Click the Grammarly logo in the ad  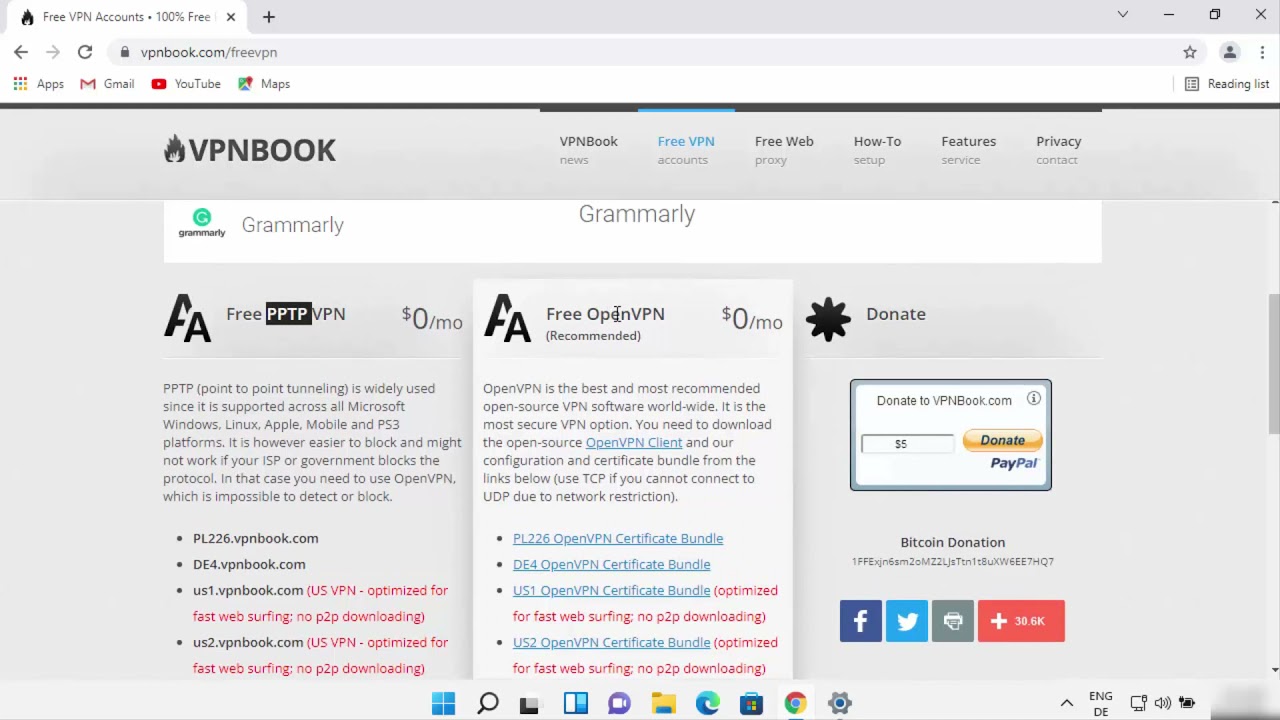pyautogui.click(x=202, y=224)
